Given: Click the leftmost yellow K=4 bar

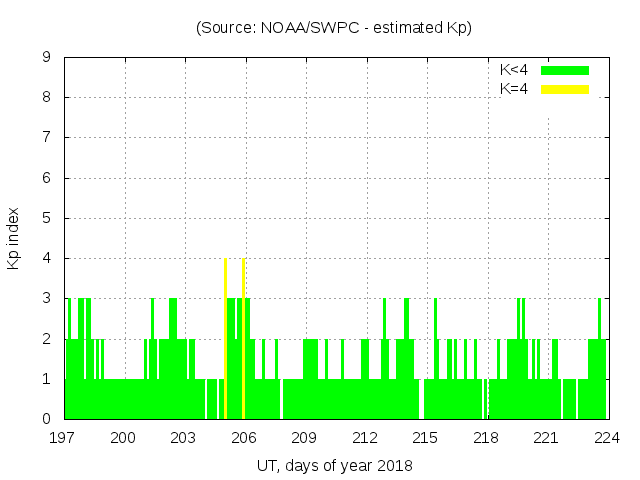Looking at the screenshot, I should coord(226,338).
